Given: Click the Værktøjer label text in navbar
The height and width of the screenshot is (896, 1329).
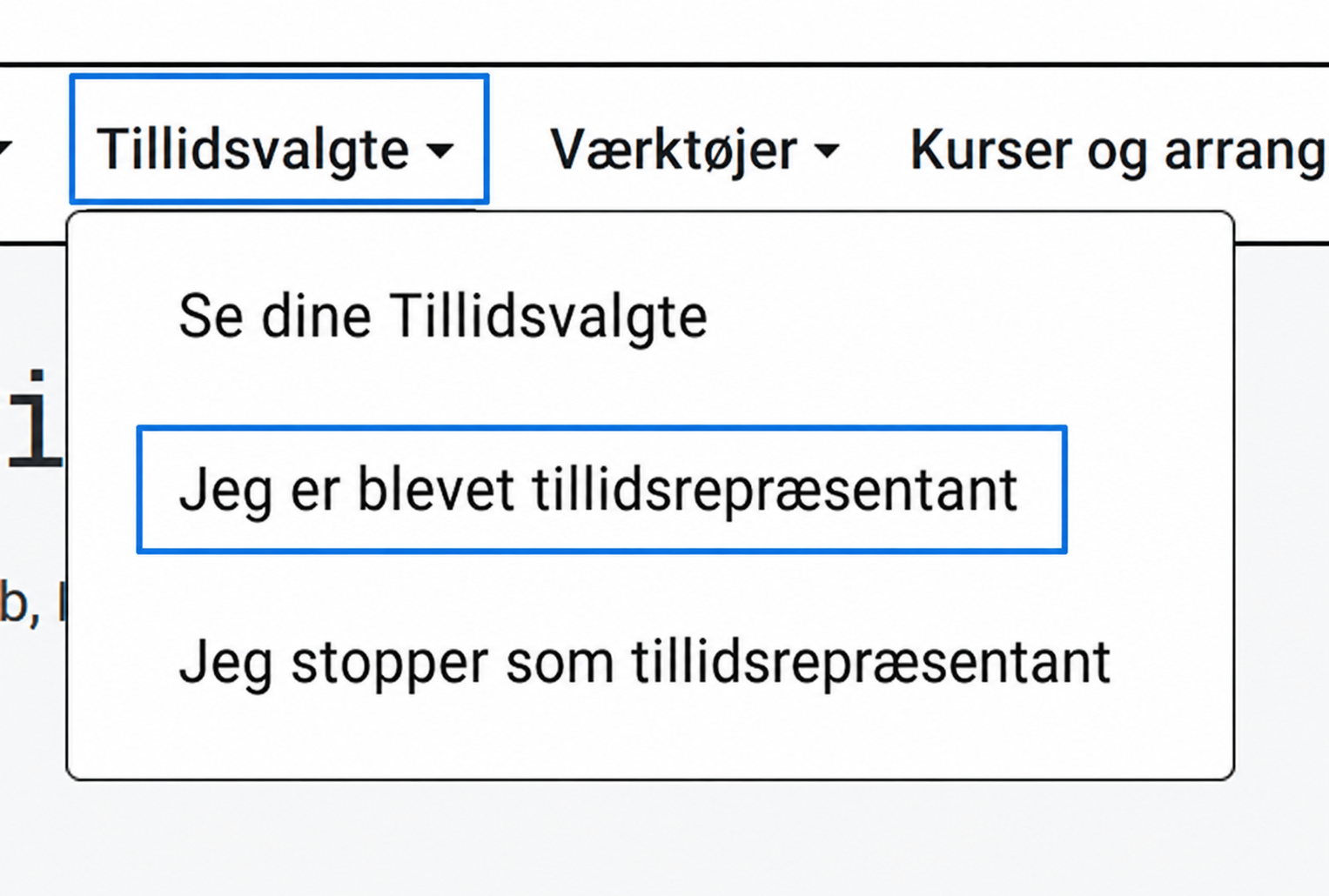Looking at the screenshot, I should point(674,150).
